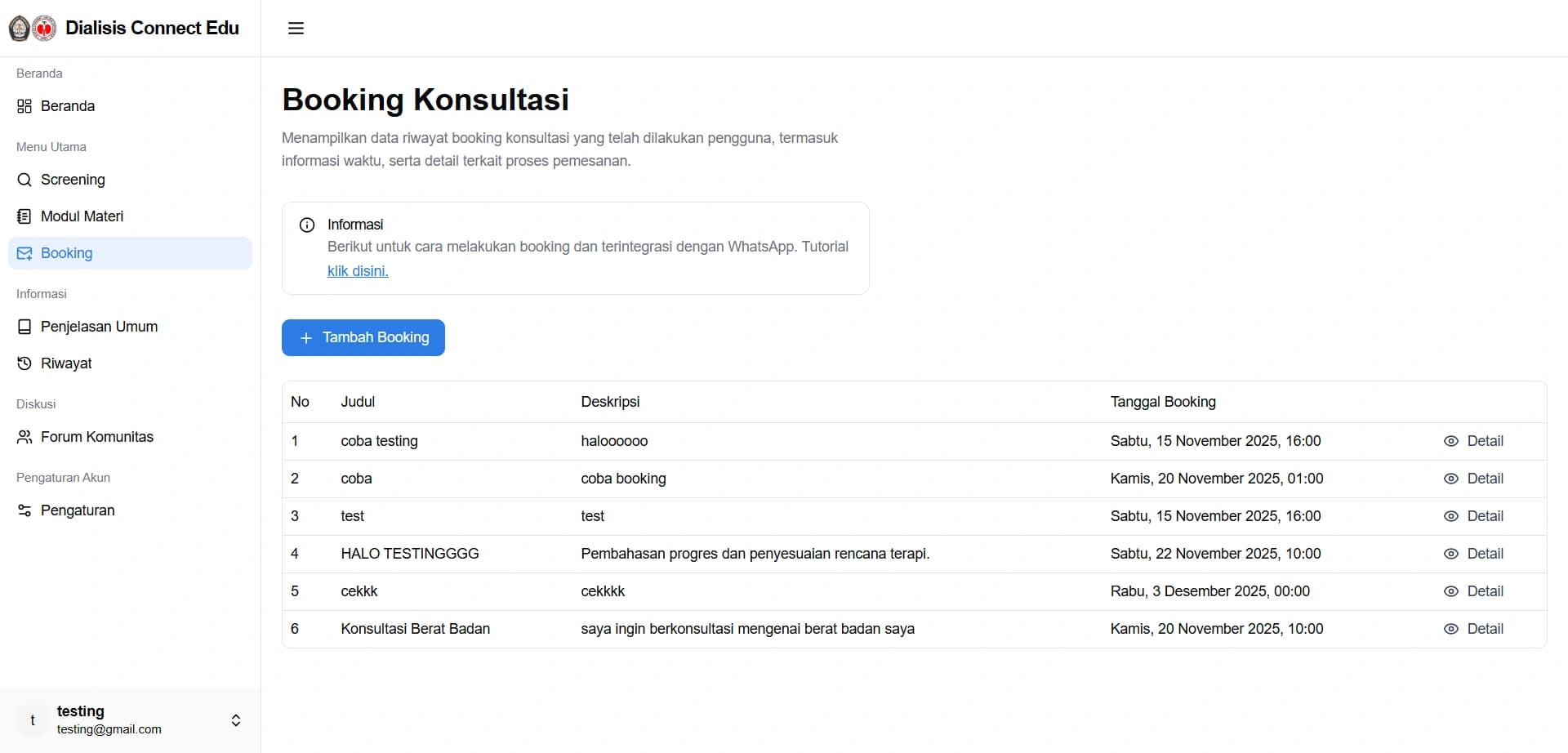Viewport: 1568px width, 753px height.
Task: Open Forum Komunitas menu item
Action: click(x=130, y=437)
